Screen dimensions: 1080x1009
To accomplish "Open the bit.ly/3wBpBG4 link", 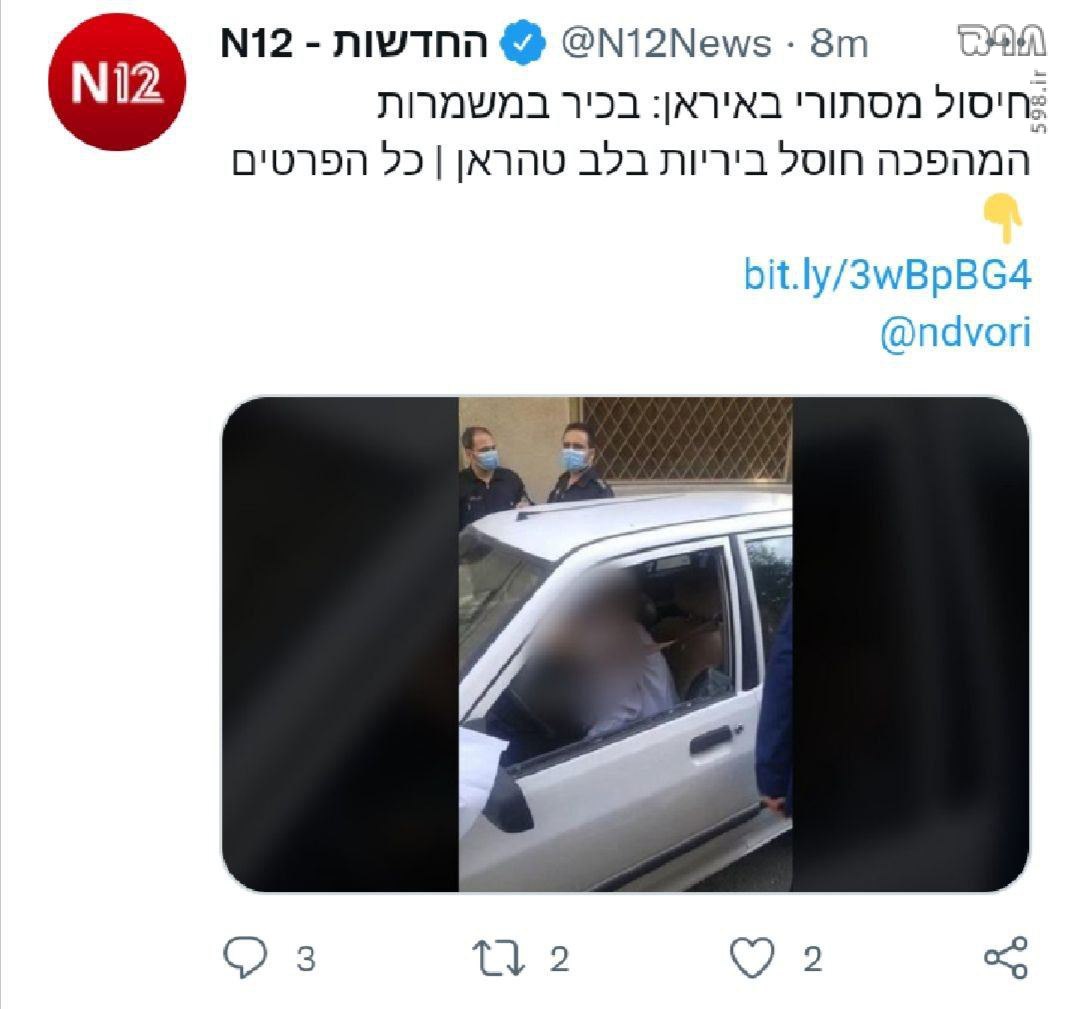I will pyautogui.click(x=887, y=275).
